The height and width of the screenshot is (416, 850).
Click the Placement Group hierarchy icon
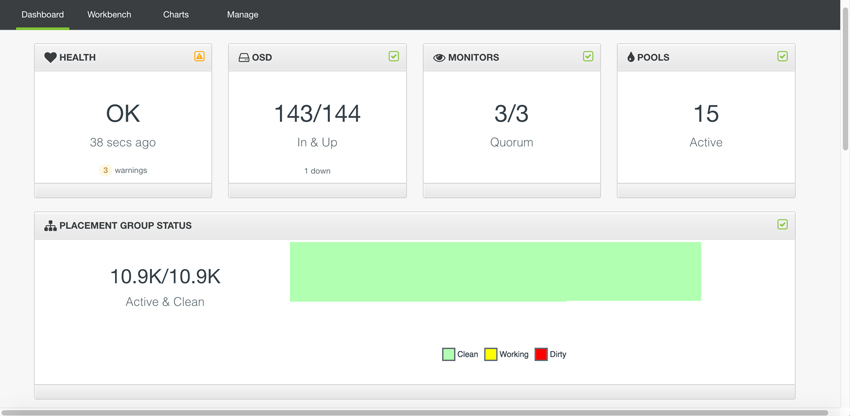pyautogui.click(x=50, y=226)
